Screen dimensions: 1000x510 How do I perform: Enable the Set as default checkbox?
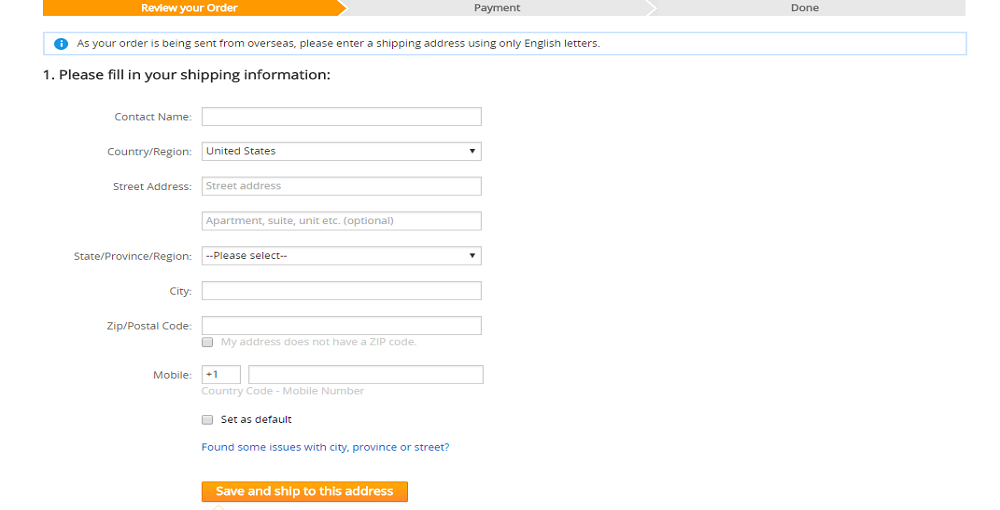point(208,420)
